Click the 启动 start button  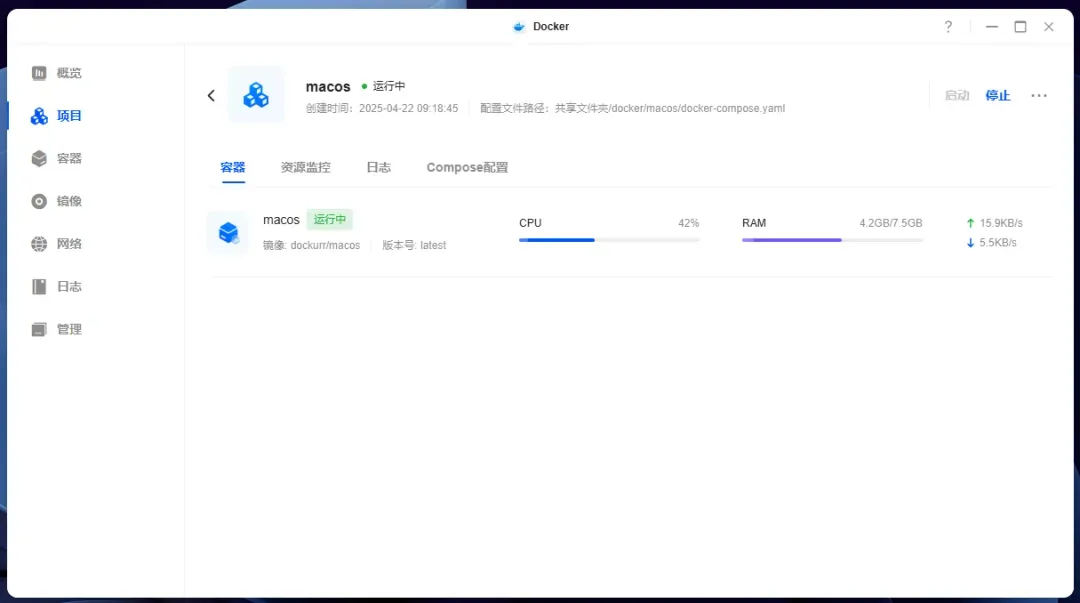(x=957, y=96)
